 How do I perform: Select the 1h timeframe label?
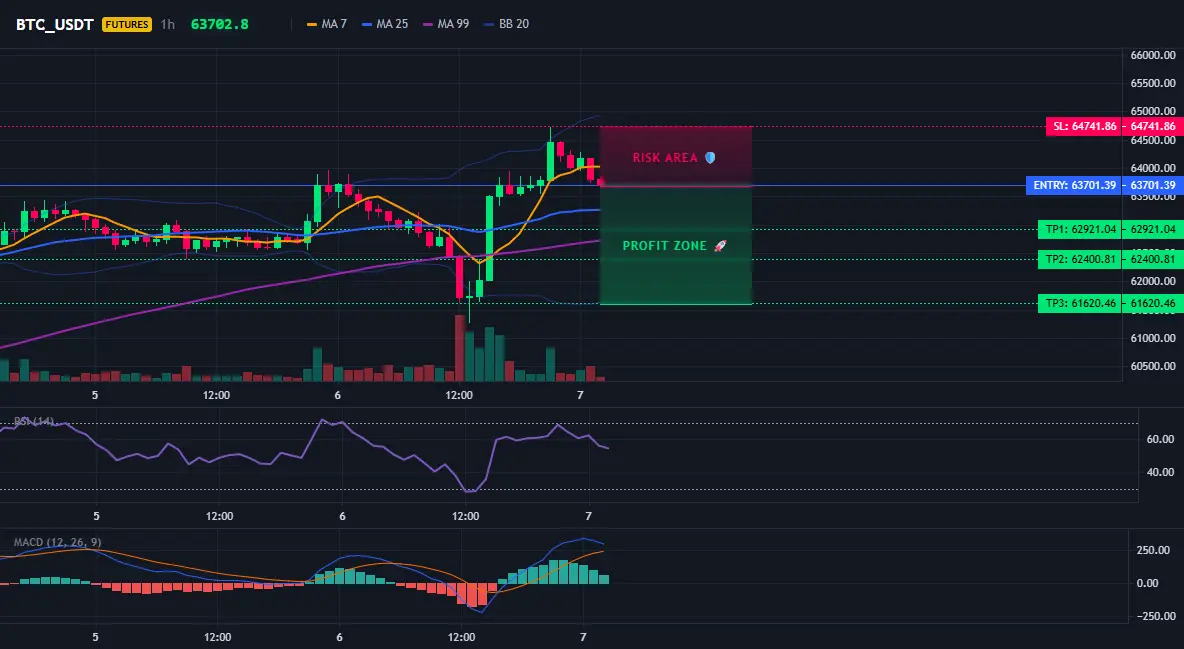[x=168, y=24]
